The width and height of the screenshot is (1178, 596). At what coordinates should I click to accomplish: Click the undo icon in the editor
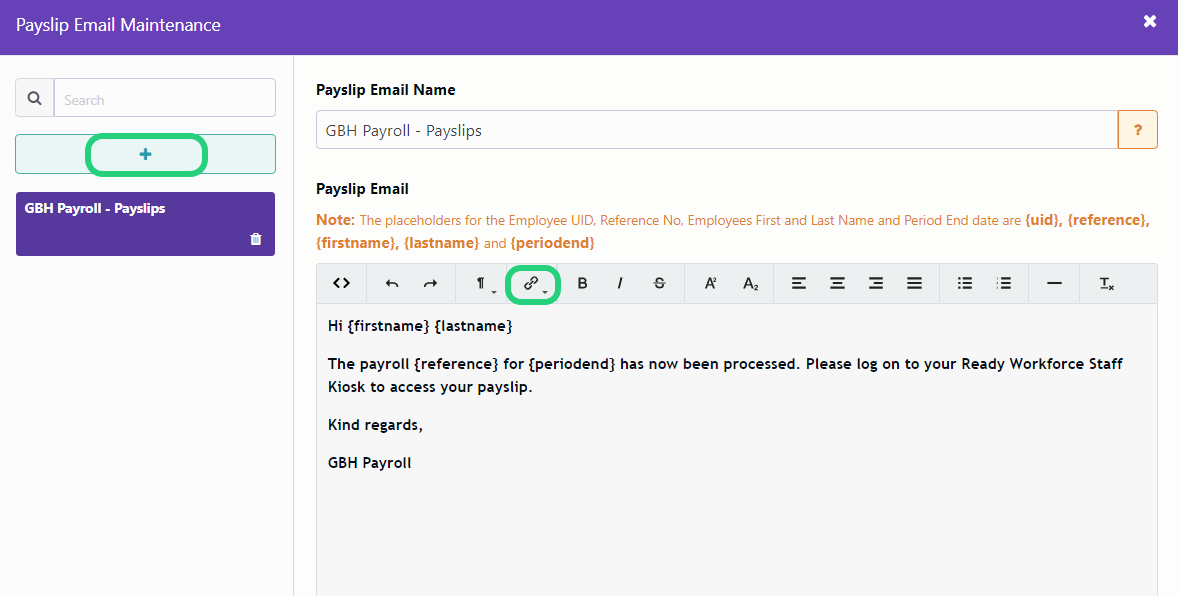pos(391,283)
